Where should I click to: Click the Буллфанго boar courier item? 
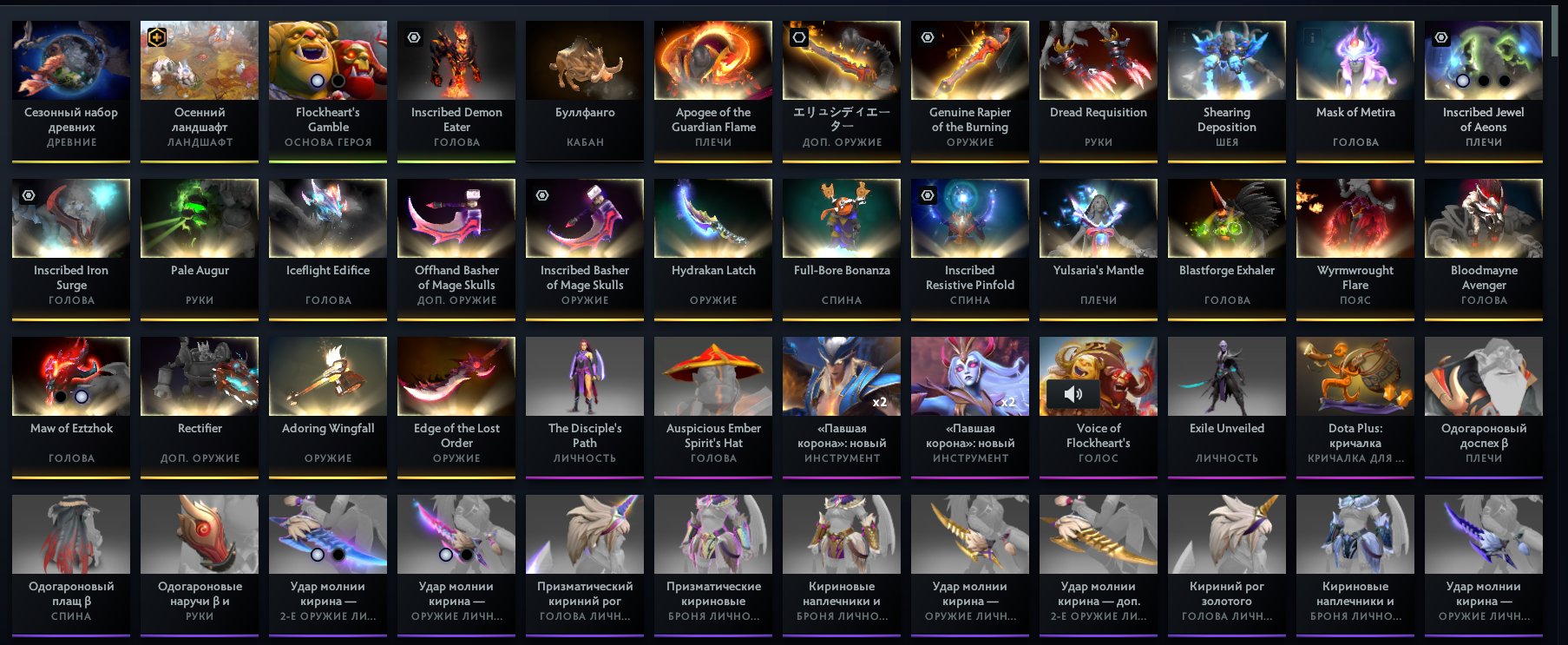584,91
